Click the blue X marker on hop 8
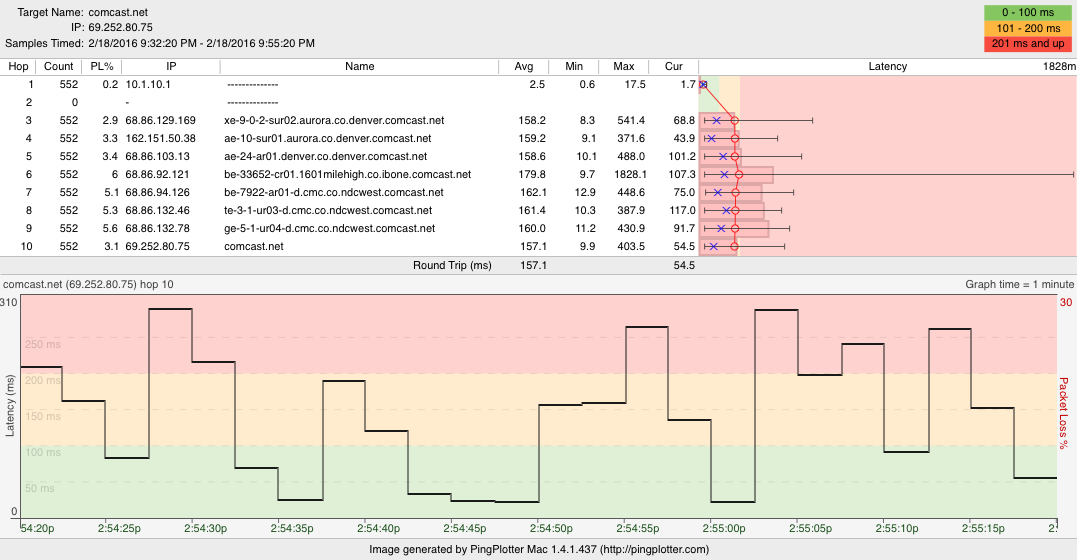This screenshot has width=1077, height=560. 726,211
